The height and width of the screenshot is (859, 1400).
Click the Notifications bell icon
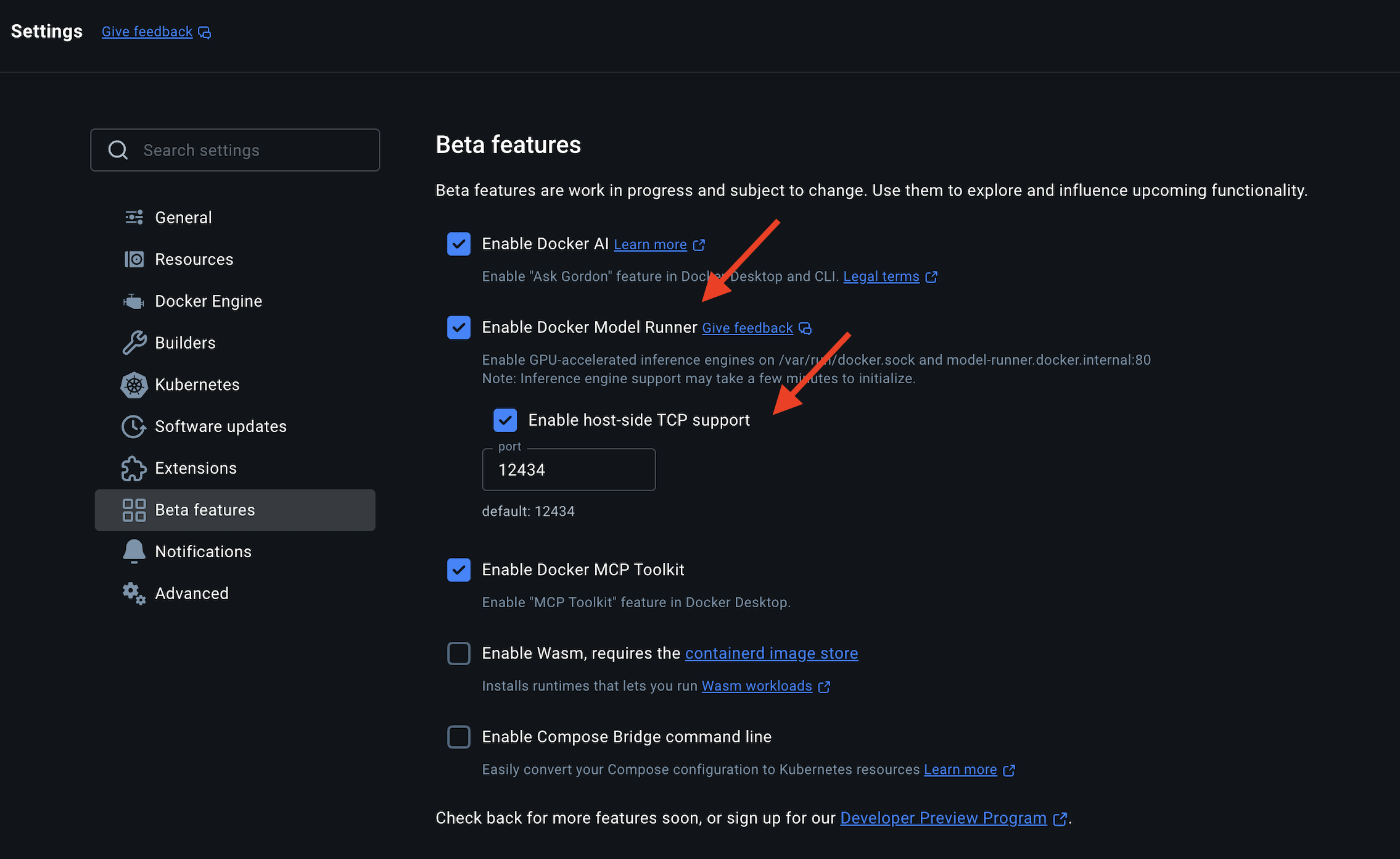tap(134, 551)
